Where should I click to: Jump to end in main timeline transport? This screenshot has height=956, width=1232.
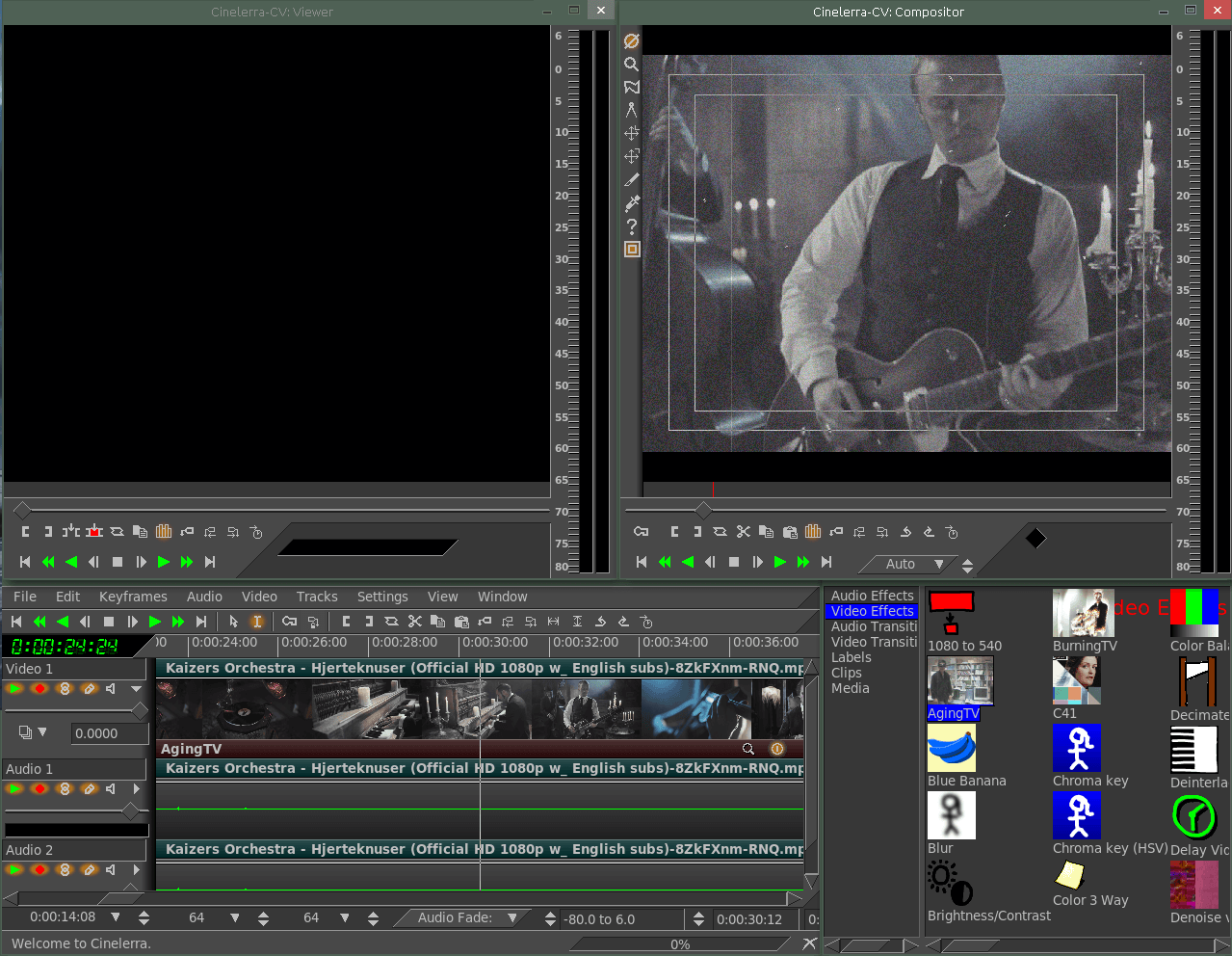pos(201,622)
